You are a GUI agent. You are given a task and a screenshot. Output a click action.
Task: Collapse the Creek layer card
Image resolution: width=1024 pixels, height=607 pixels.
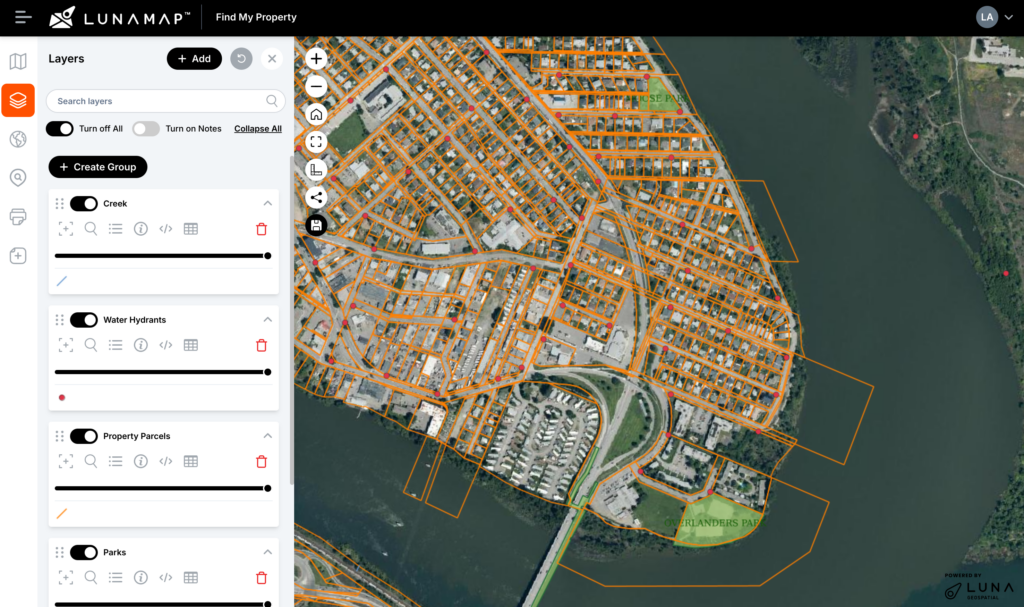268,204
